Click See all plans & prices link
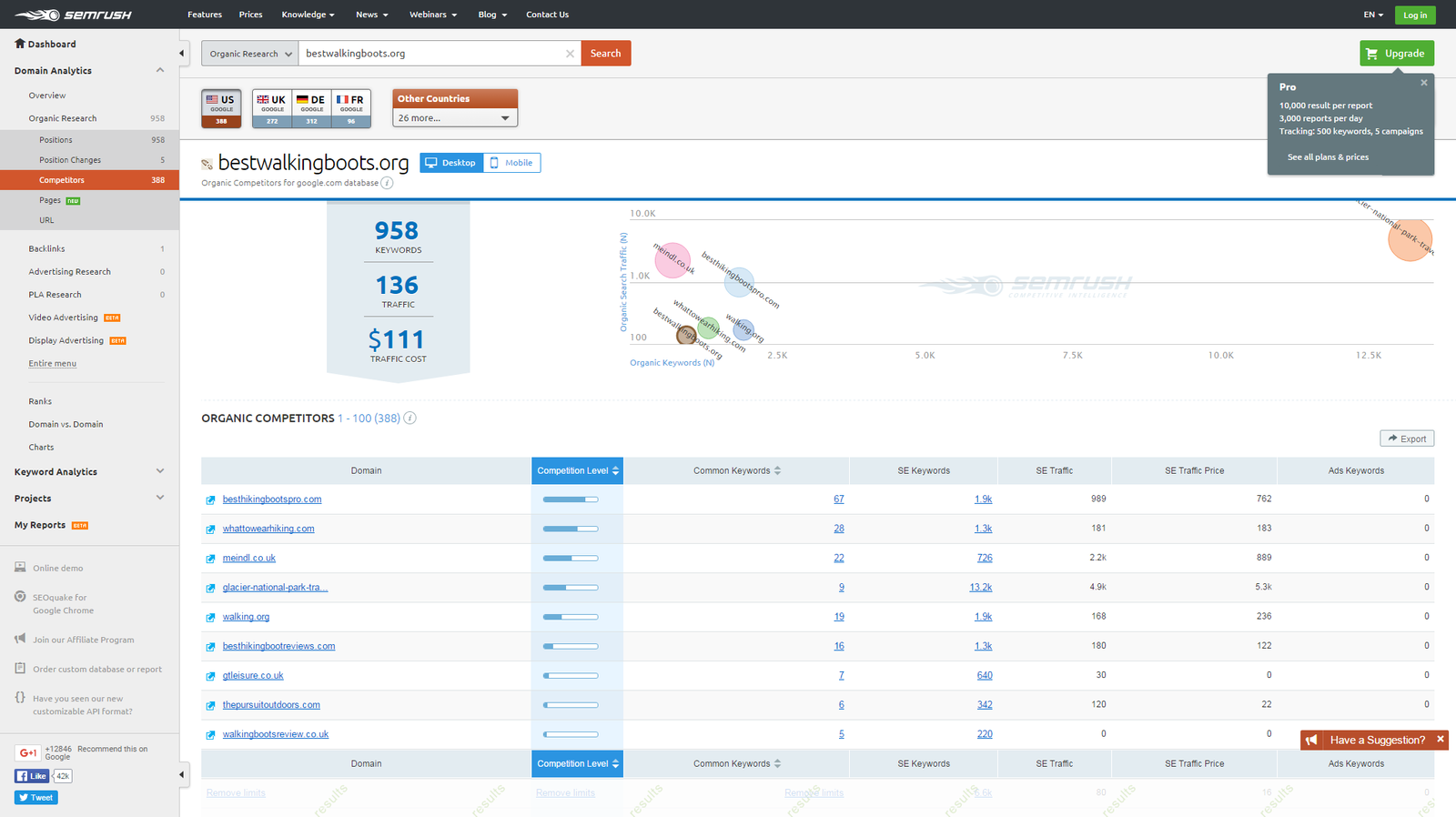The width and height of the screenshot is (1456, 817). coord(1328,156)
